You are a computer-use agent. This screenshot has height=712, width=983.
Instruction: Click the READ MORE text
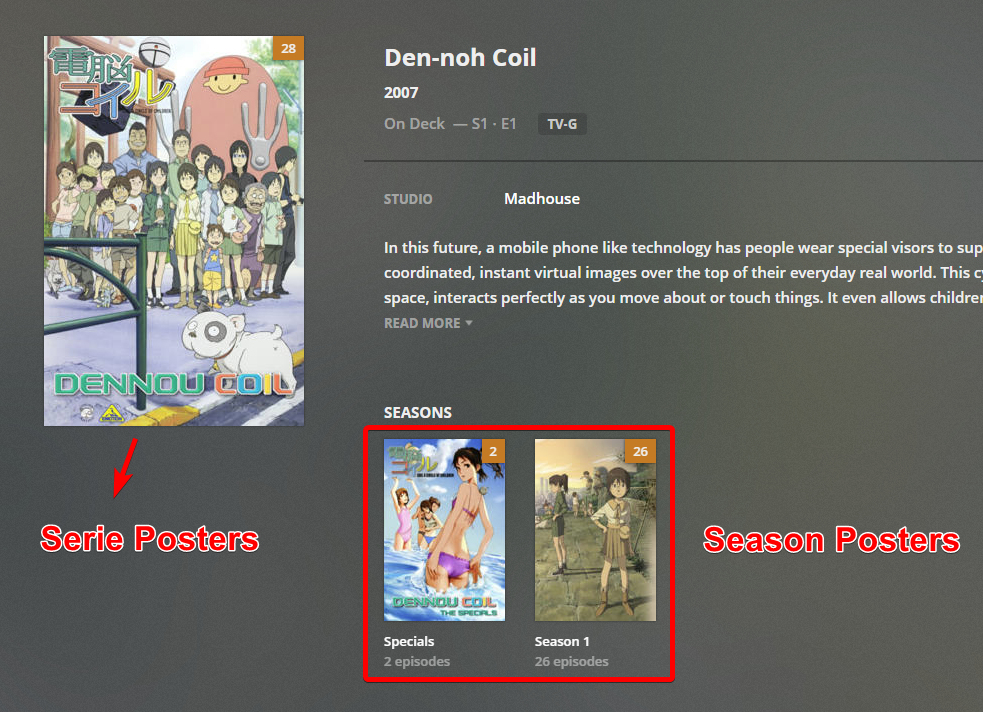tap(422, 323)
